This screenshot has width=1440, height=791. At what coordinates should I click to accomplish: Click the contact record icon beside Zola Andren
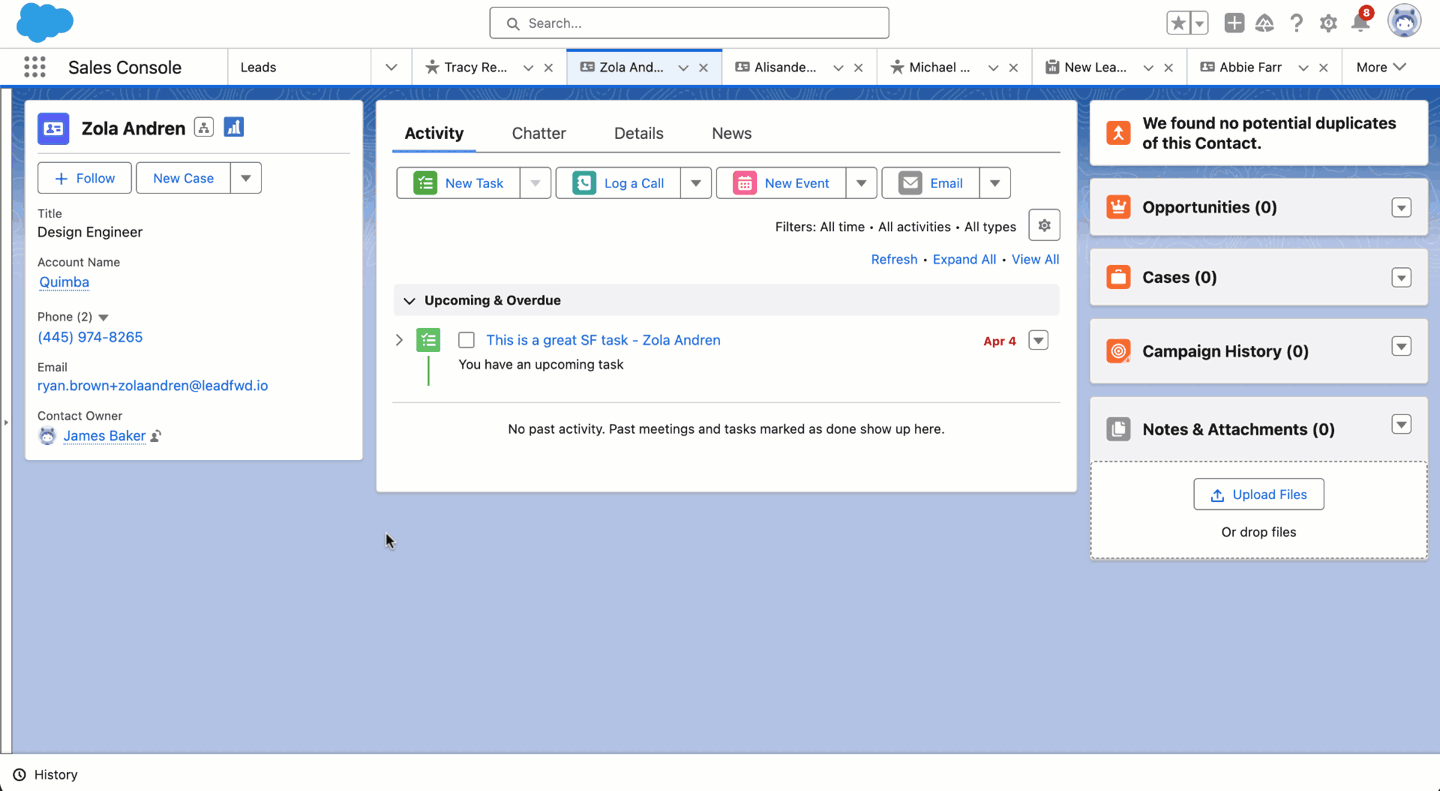53,128
